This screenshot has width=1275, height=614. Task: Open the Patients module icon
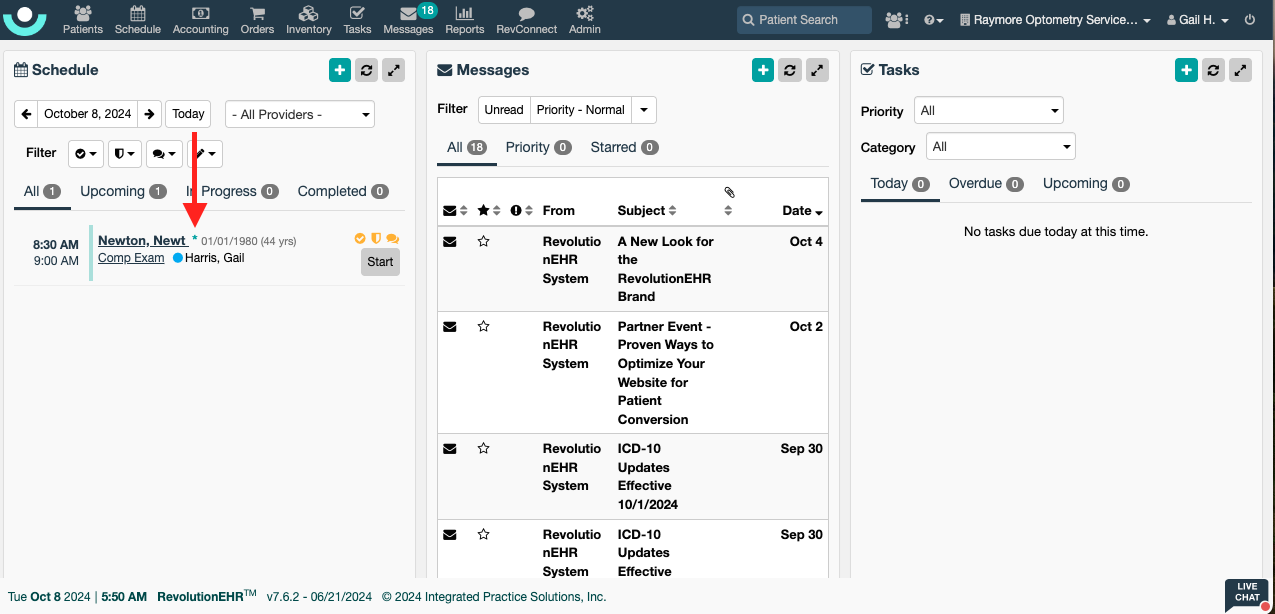pos(82,19)
